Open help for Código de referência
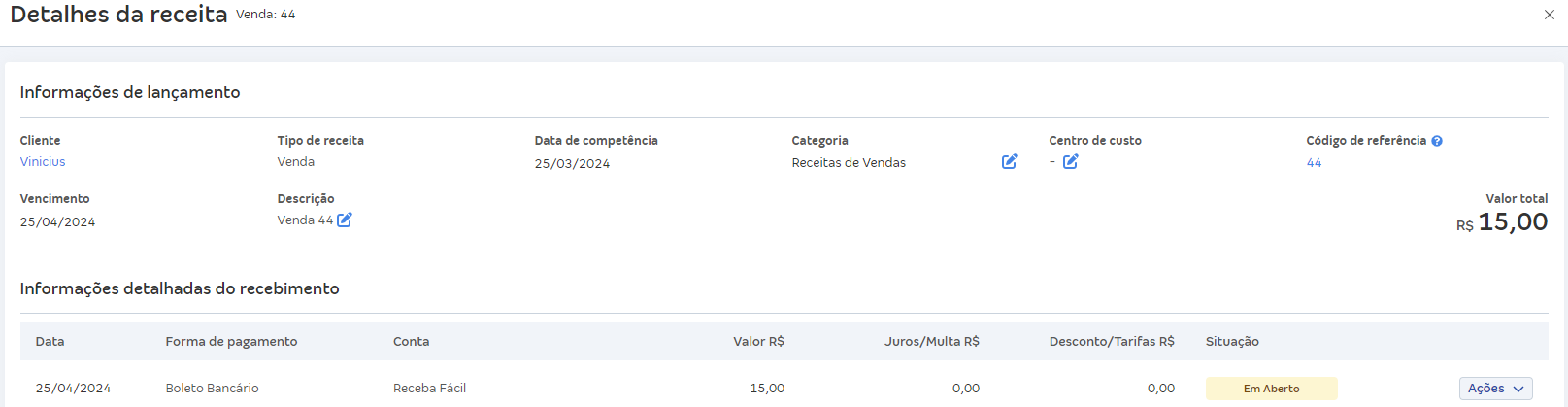The height and width of the screenshot is (407, 1568). pos(1437,141)
